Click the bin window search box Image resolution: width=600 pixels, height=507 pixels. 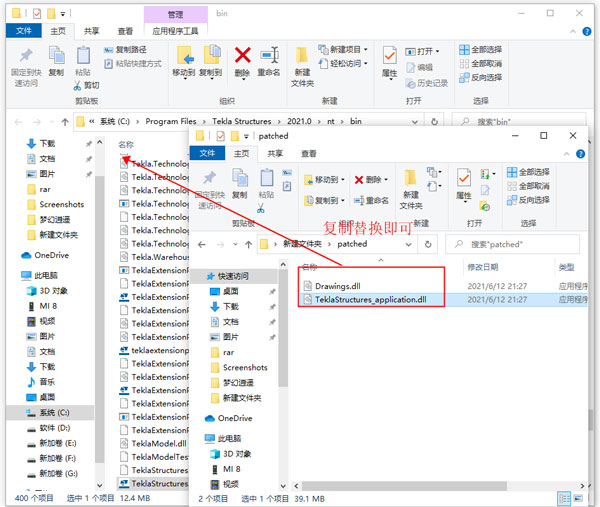click(x=519, y=121)
